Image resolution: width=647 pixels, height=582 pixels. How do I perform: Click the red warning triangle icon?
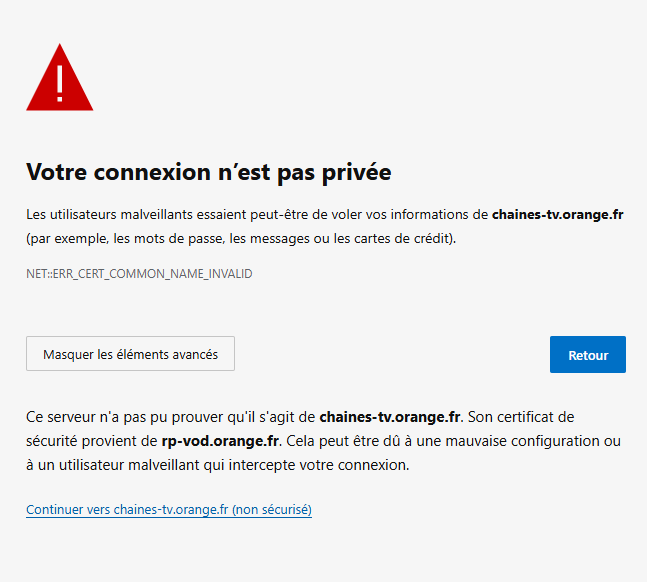(60, 78)
